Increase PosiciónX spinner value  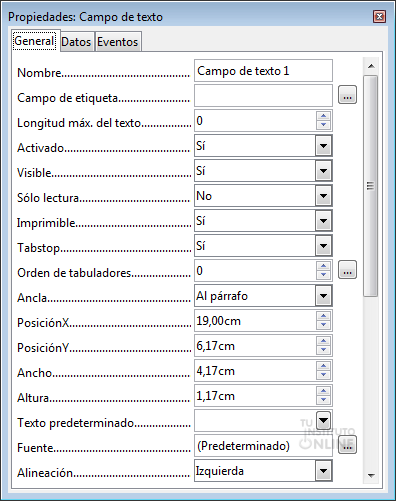pyautogui.click(x=323, y=316)
